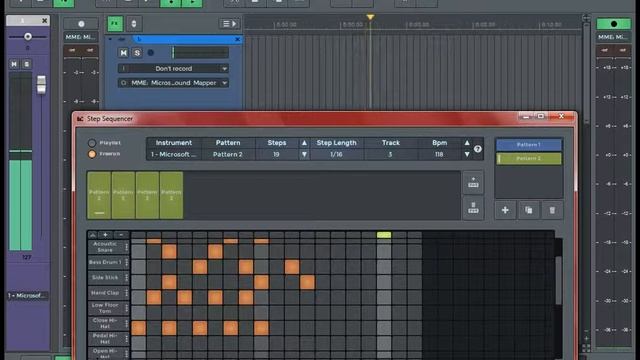Screen dimensions: 640x360
Task: Mute the track with the M button
Action: point(123,53)
